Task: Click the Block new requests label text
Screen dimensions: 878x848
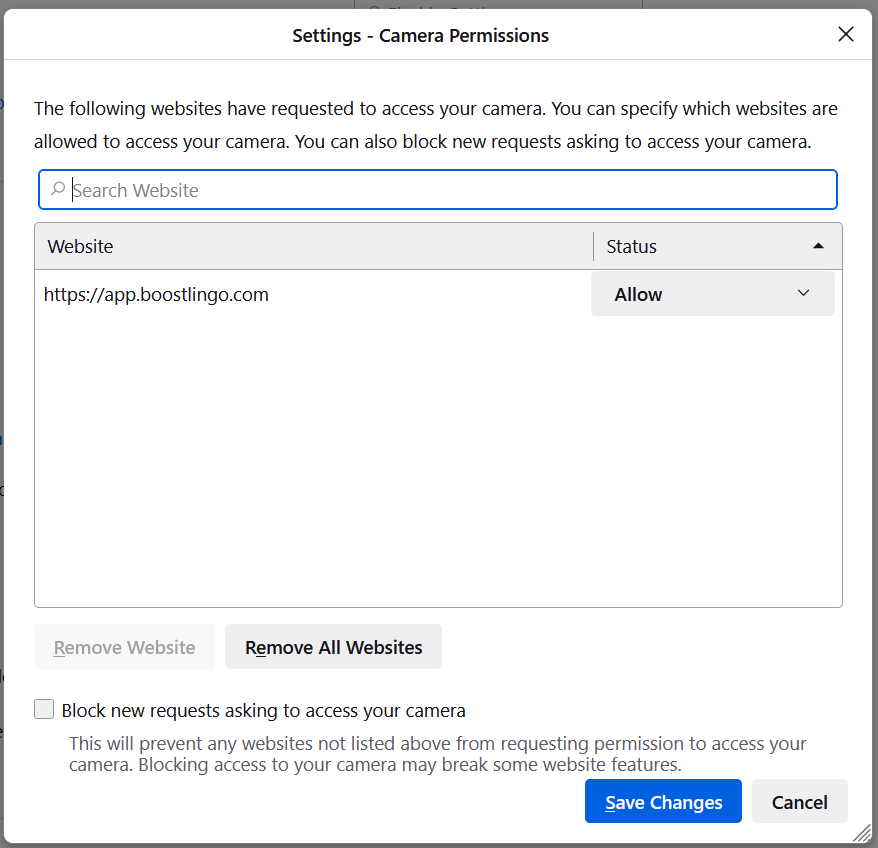Action: 263,710
